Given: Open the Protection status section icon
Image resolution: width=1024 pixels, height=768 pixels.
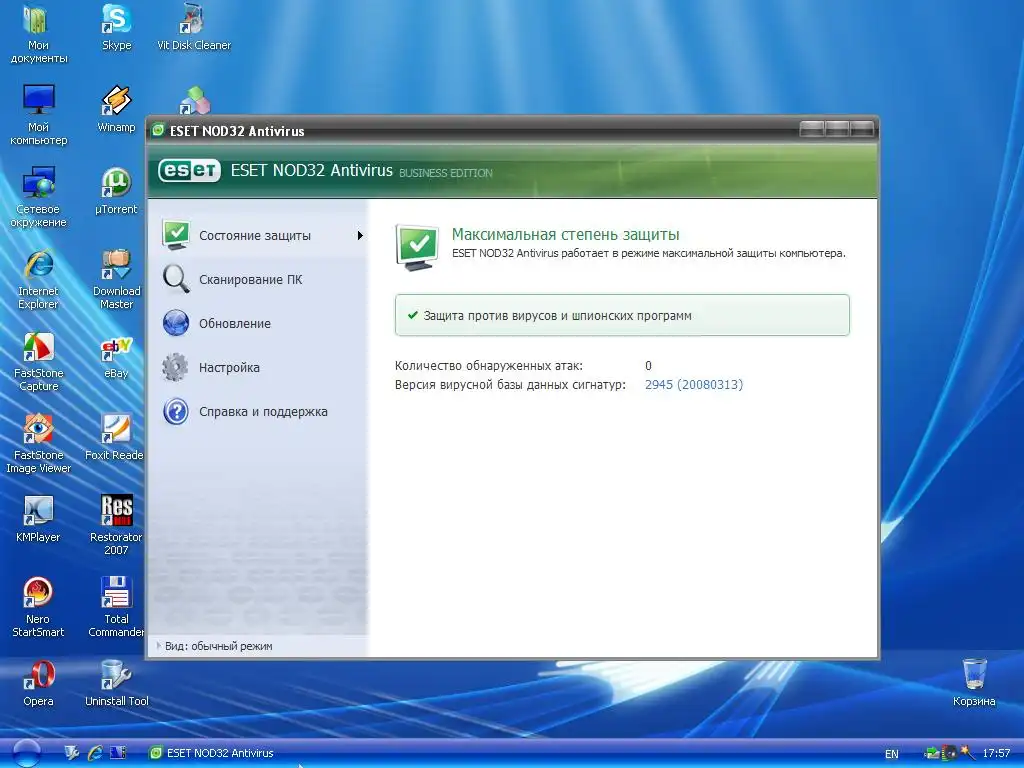Looking at the screenshot, I should 176,235.
